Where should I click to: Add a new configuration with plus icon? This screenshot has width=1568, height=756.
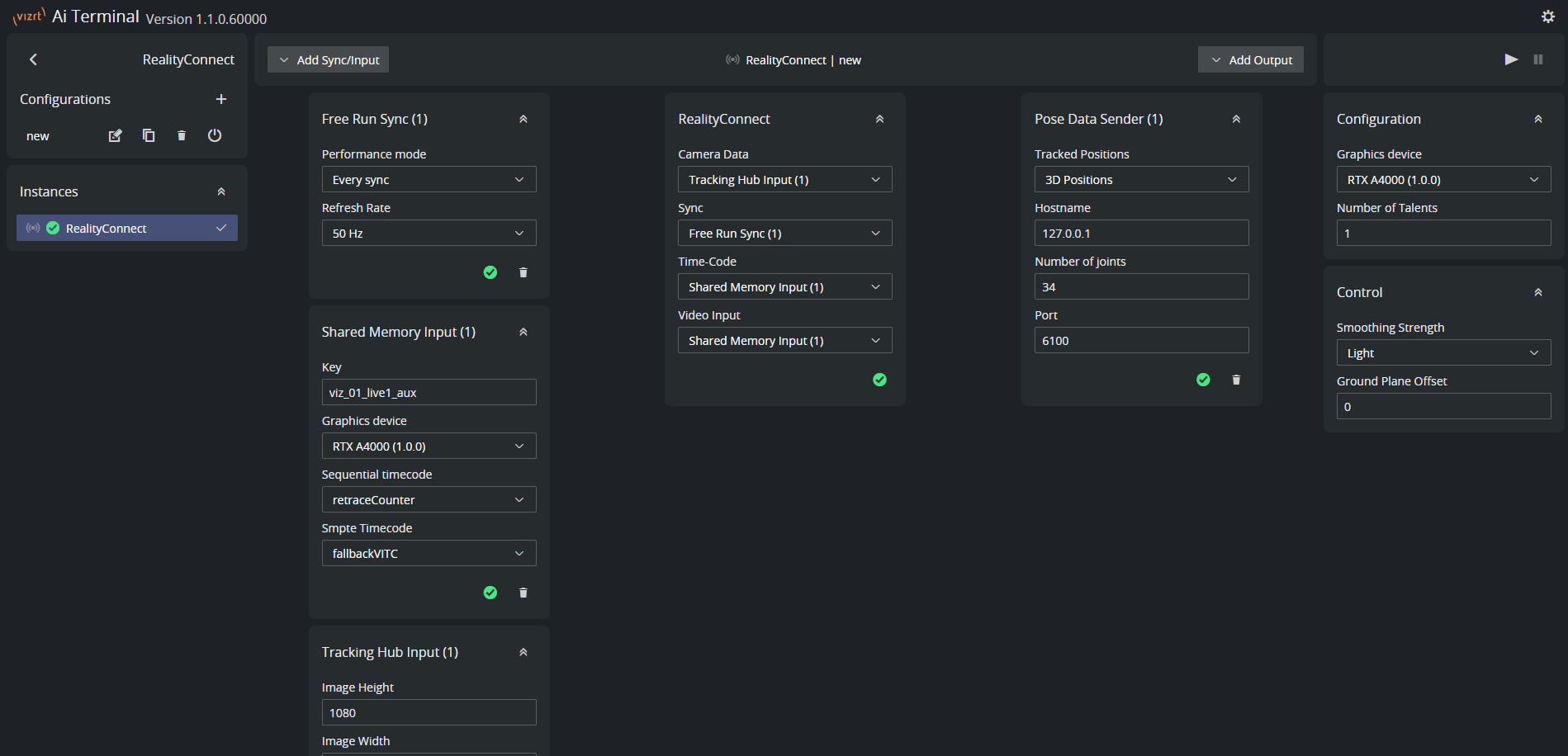[x=220, y=99]
